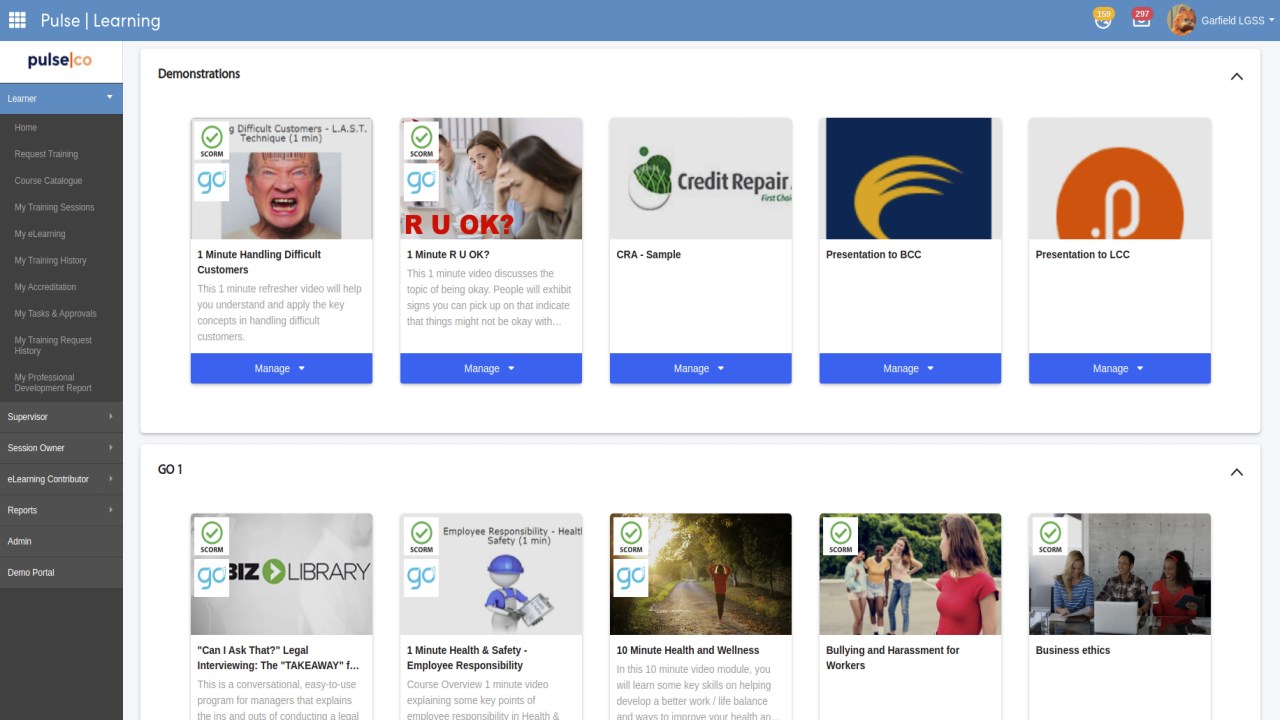This screenshot has width=1280, height=720.
Task: Open 1 Minute Handling Difficult Customers title
Action: tap(259, 262)
